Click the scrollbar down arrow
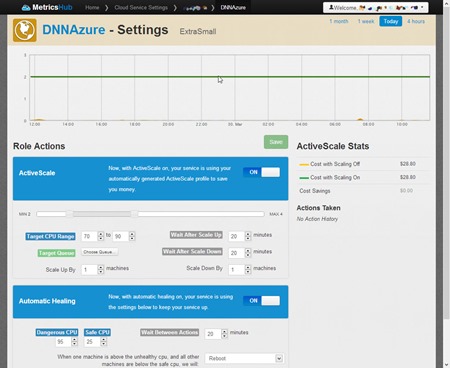The image size is (450, 368). point(446,365)
